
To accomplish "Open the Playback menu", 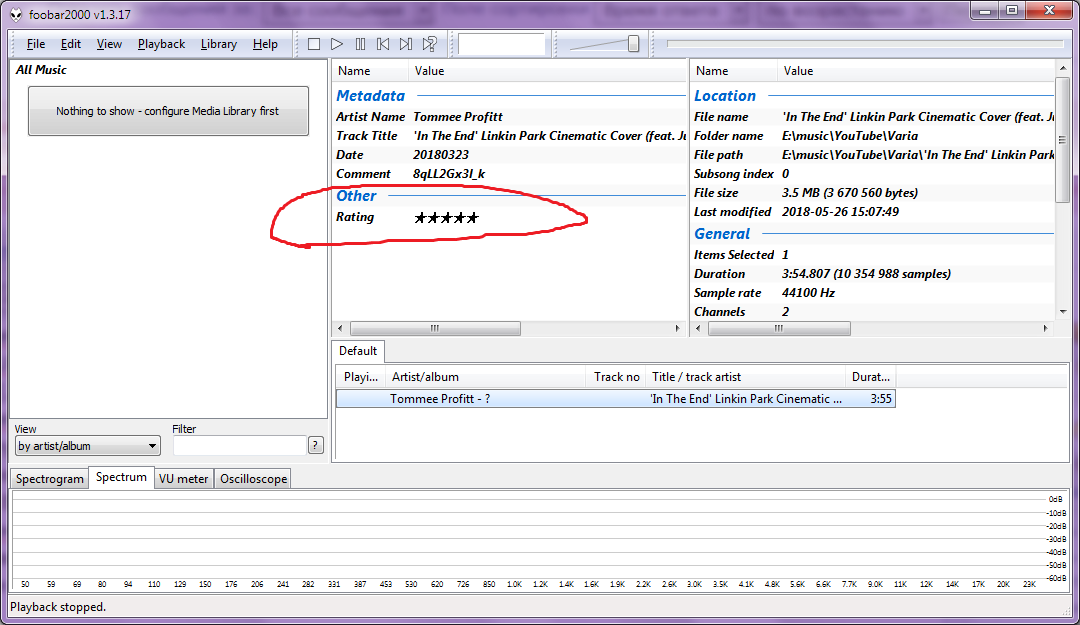I will pyautogui.click(x=161, y=44).
